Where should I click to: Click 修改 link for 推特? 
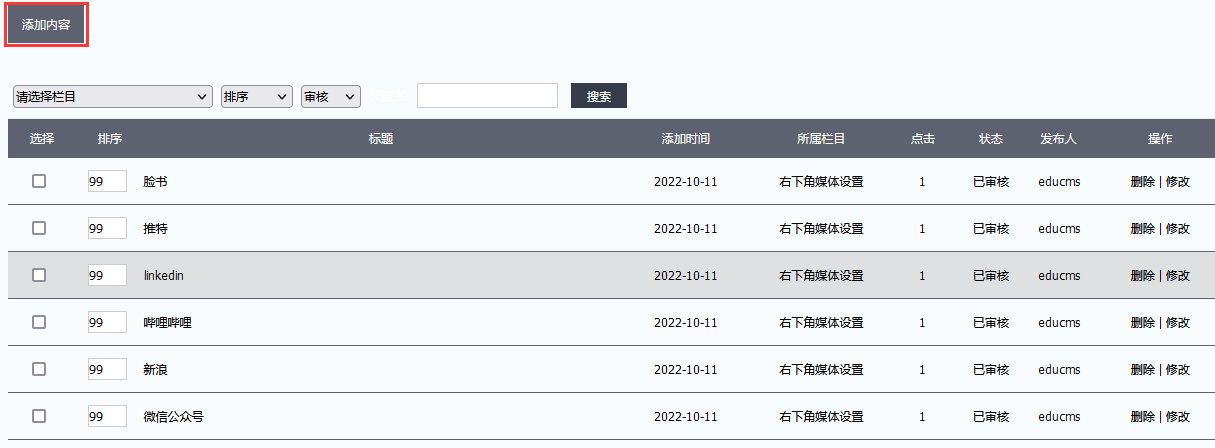(1178, 229)
